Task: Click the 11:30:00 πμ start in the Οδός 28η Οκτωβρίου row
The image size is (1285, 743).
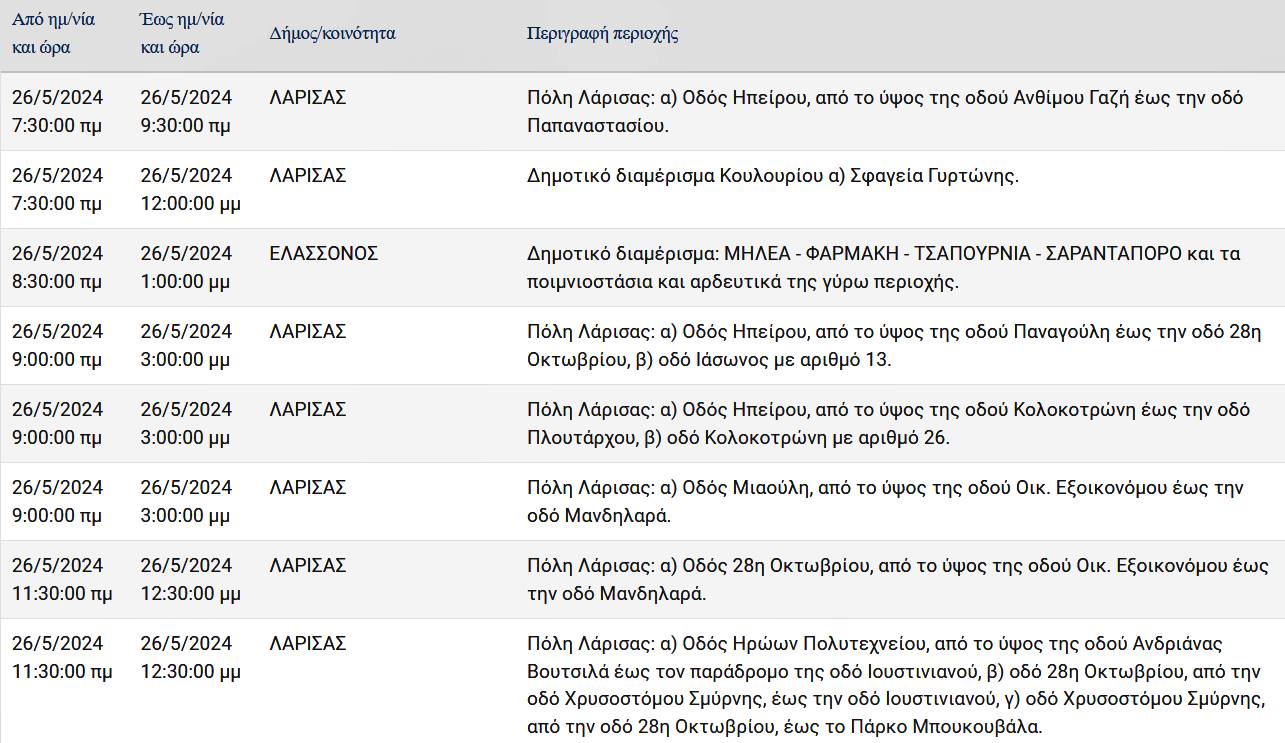Action: tap(62, 579)
